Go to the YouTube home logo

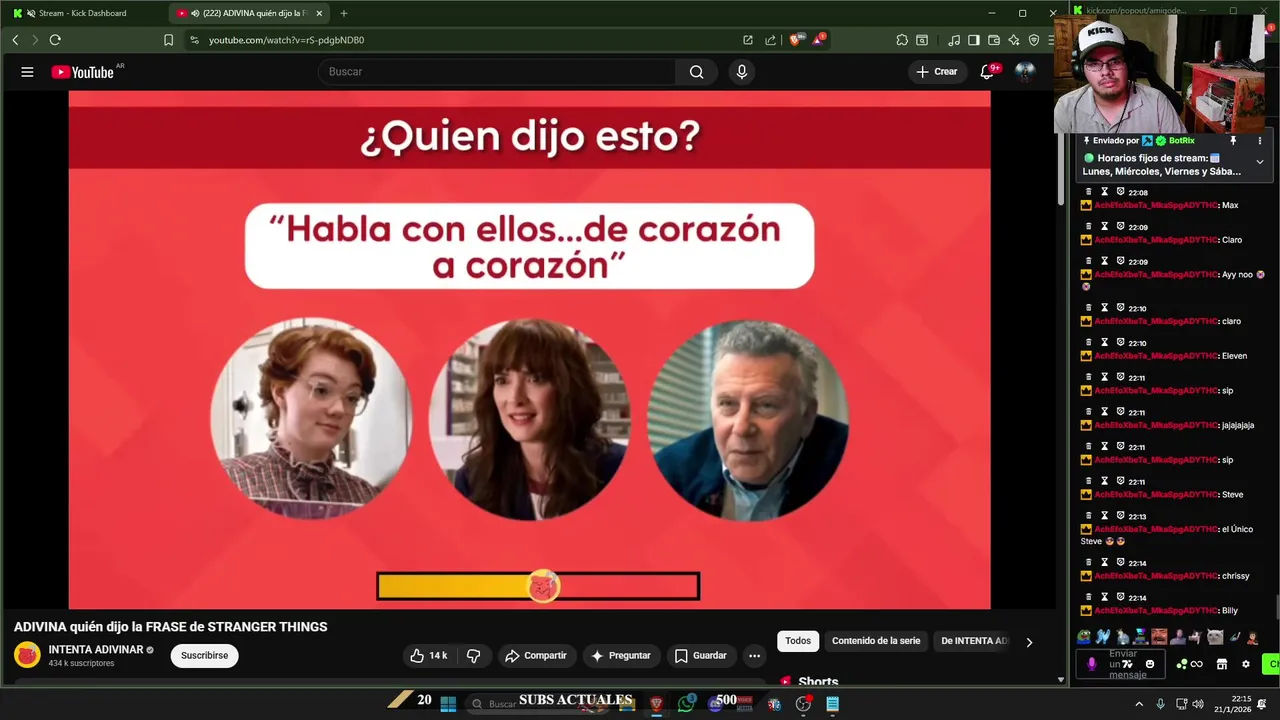[x=83, y=72]
